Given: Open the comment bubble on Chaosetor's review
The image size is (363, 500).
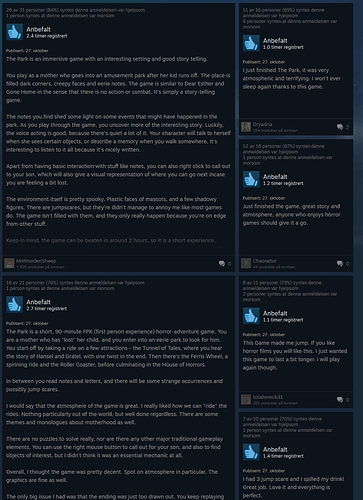Looking at the screenshot, I should [343, 264].
